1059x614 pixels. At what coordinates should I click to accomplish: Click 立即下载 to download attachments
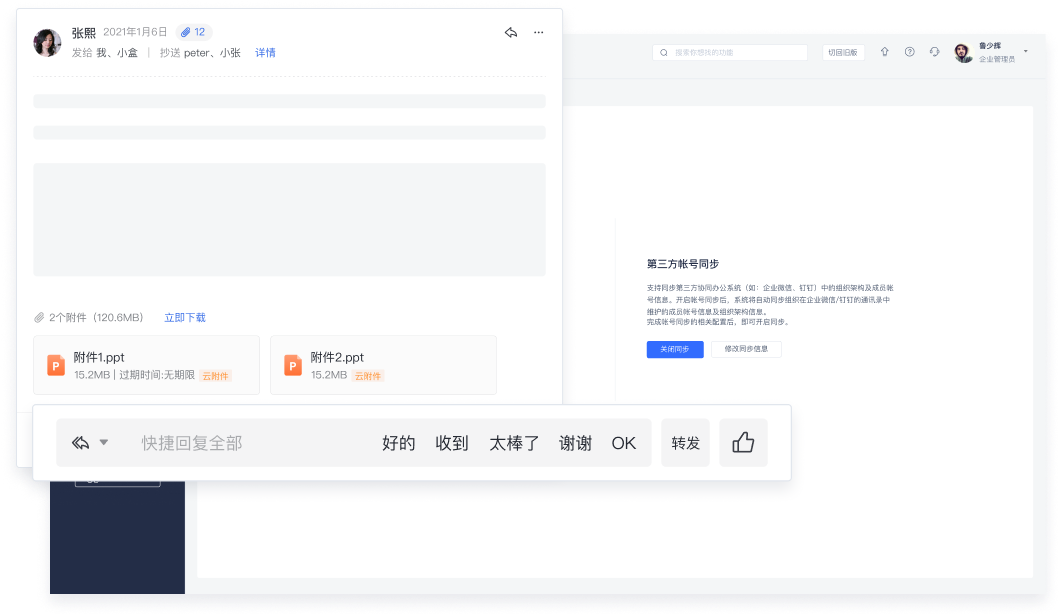click(185, 318)
